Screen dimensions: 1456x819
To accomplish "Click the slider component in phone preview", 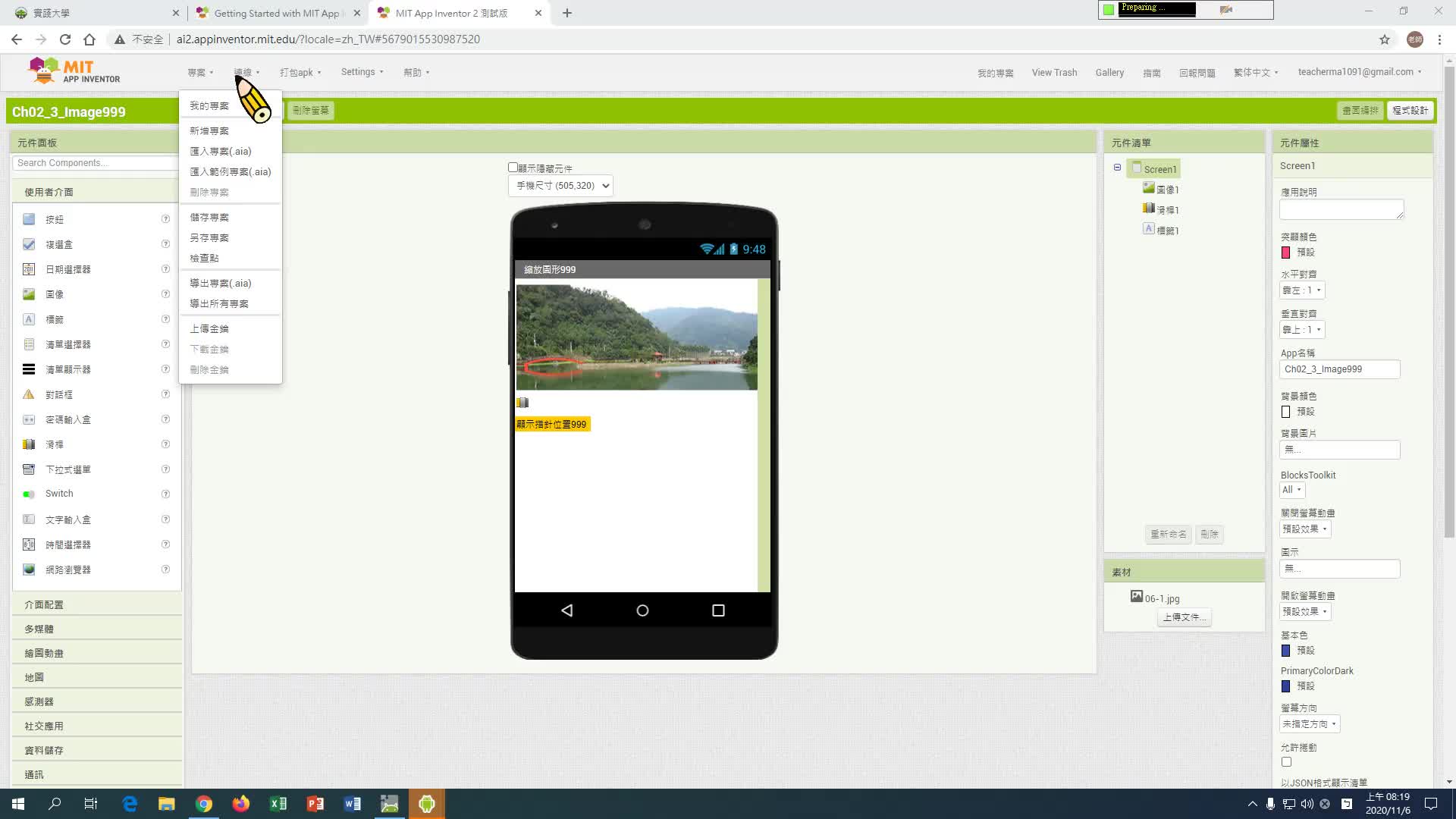I will pos(522,403).
